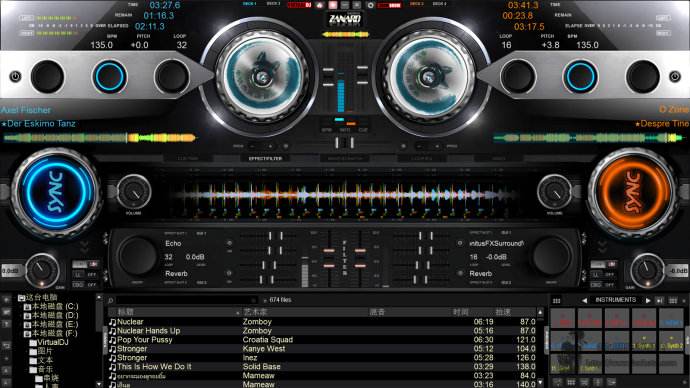The height and width of the screenshot is (388, 690).
Task: Open the right deck Reverb effect selector
Action: (481, 274)
